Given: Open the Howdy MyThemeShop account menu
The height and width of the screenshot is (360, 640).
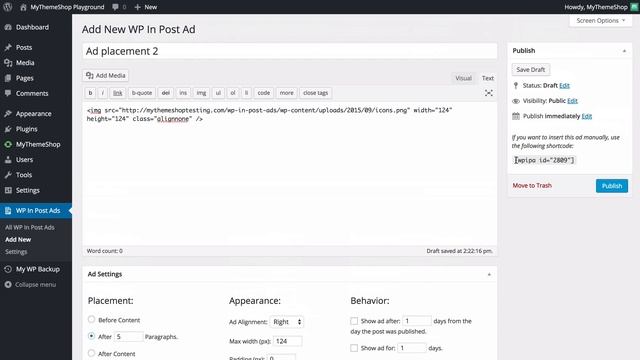Looking at the screenshot, I should point(596,7).
